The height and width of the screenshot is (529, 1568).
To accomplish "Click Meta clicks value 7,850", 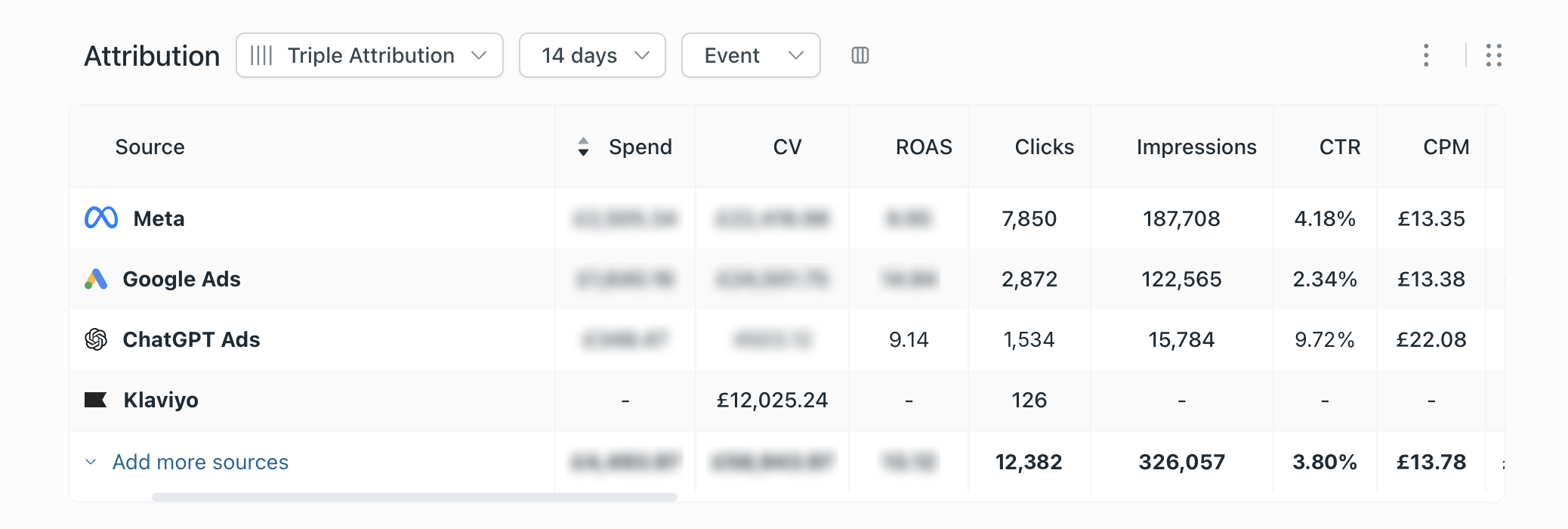I will 1029,218.
